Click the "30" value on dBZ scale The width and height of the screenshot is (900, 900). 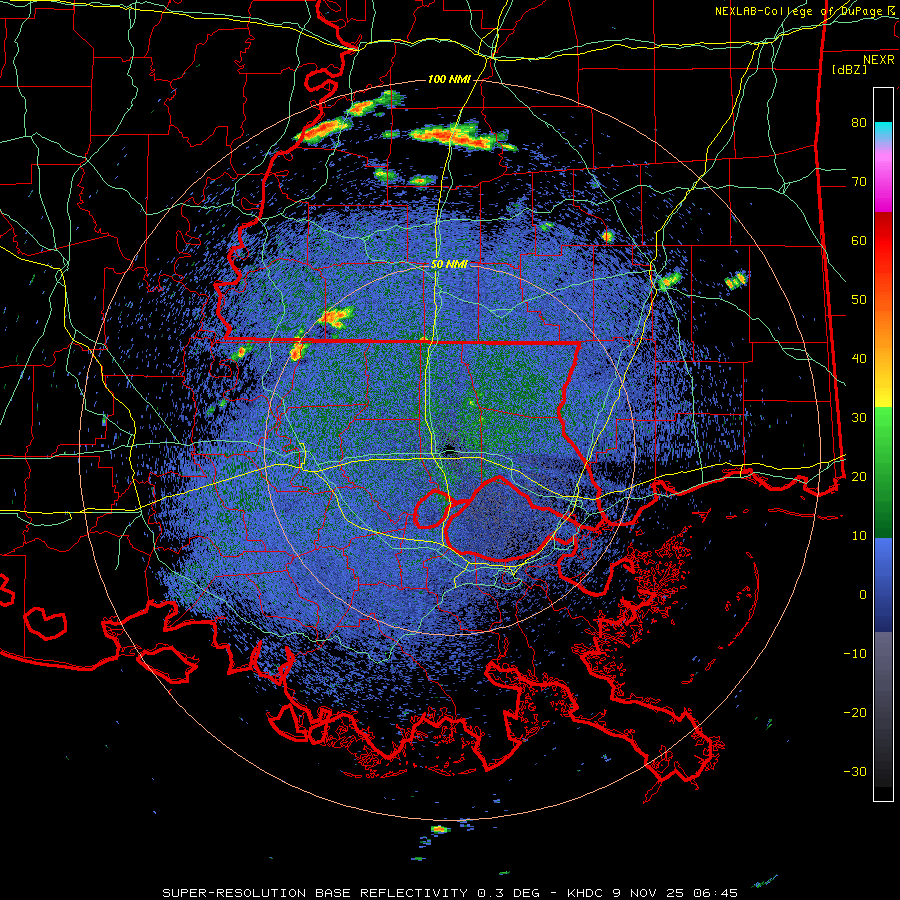859,417
